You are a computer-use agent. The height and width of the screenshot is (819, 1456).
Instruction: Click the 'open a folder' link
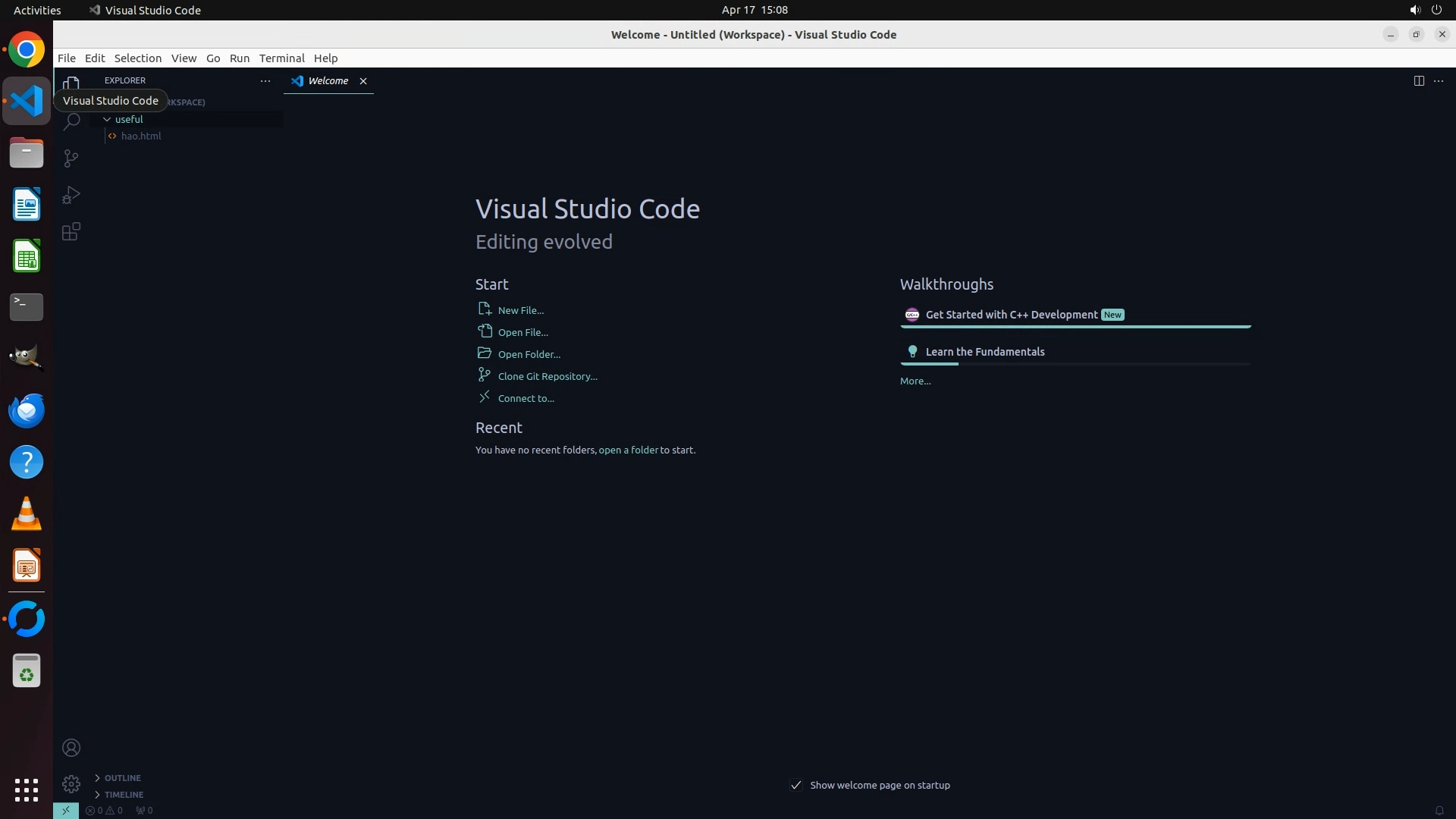pos(628,450)
